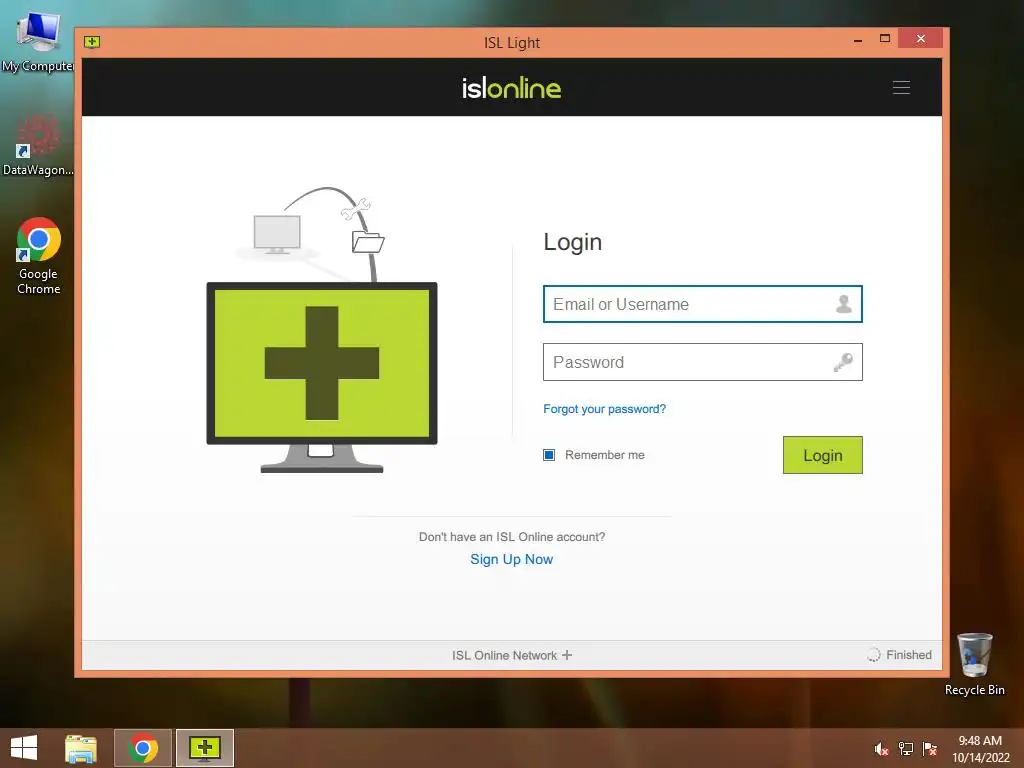The height and width of the screenshot is (768, 1024).
Task: Select the Google Chrome desktop shortcut
Action: click(x=39, y=256)
